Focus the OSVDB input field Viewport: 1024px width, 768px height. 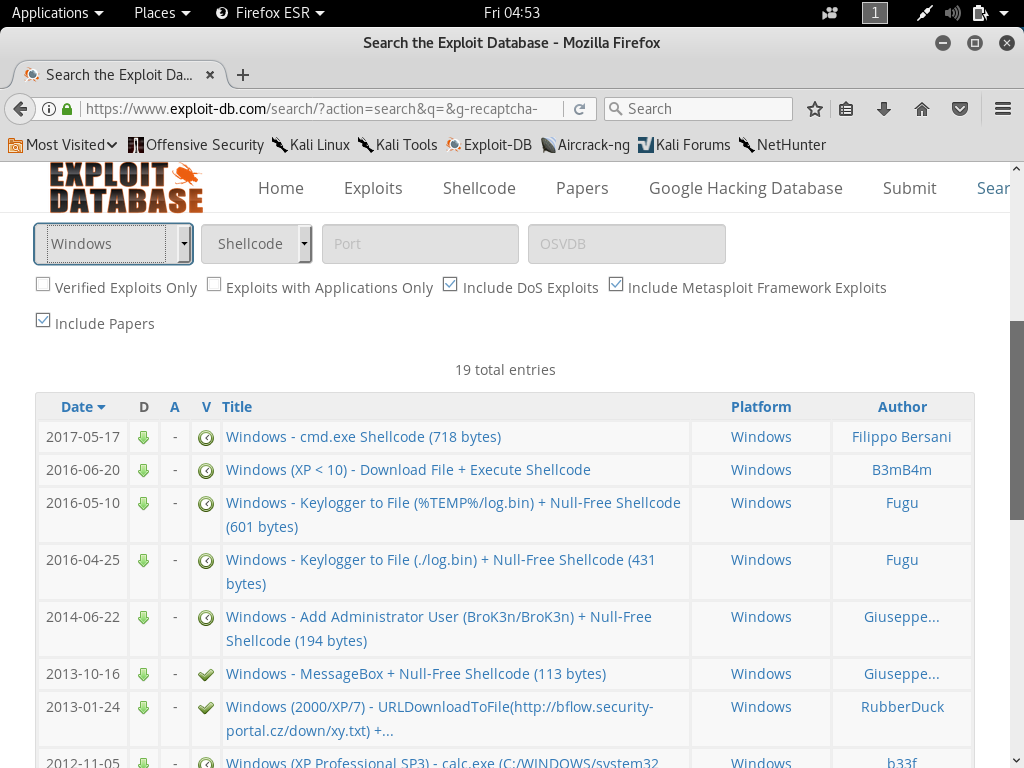pos(626,244)
